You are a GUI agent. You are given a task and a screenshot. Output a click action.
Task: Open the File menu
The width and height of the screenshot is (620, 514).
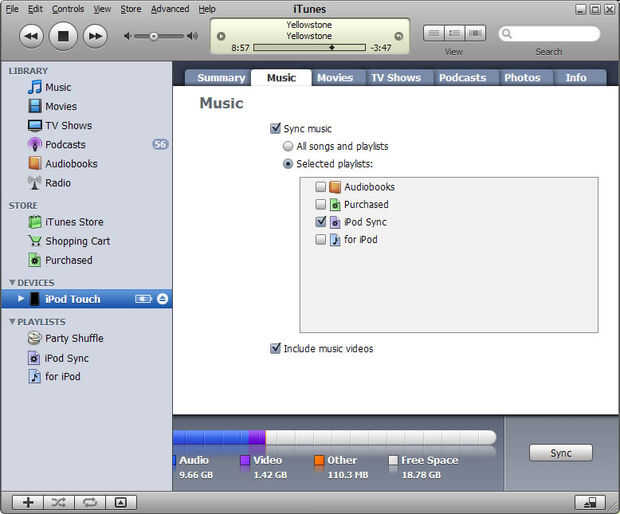click(12, 9)
